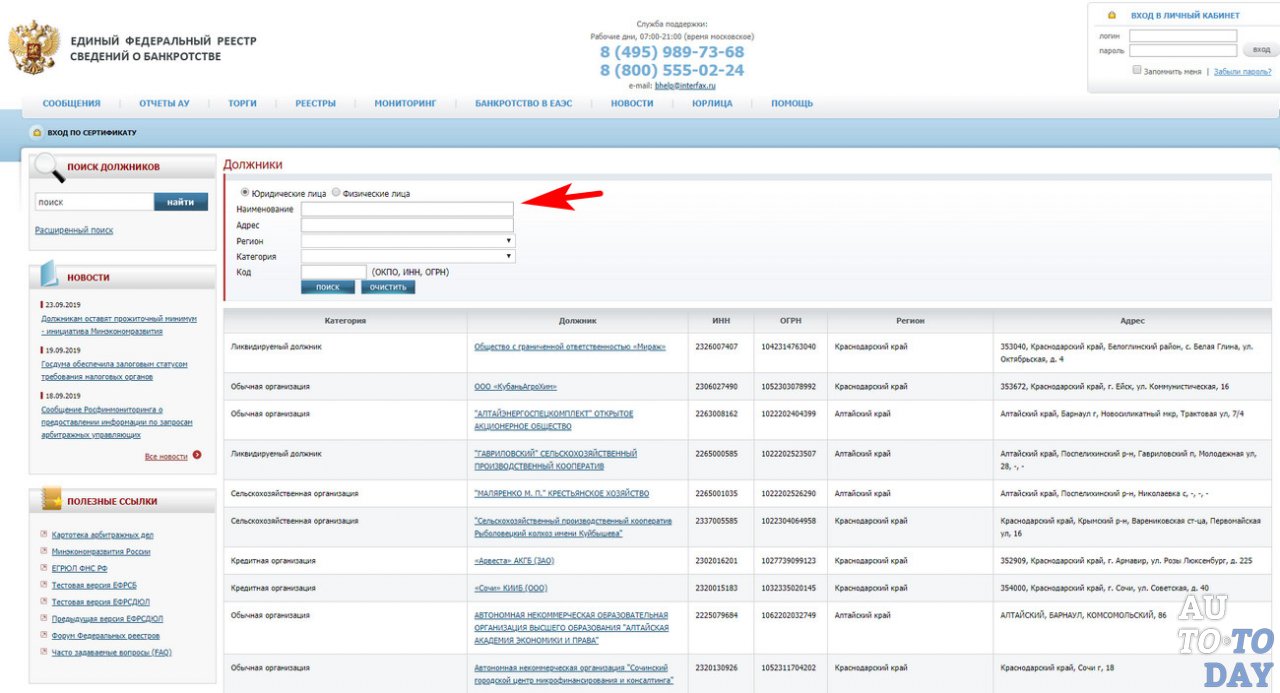Click the double-headed eagle emblem logo
This screenshot has height=693, width=1280.
(33, 47)
